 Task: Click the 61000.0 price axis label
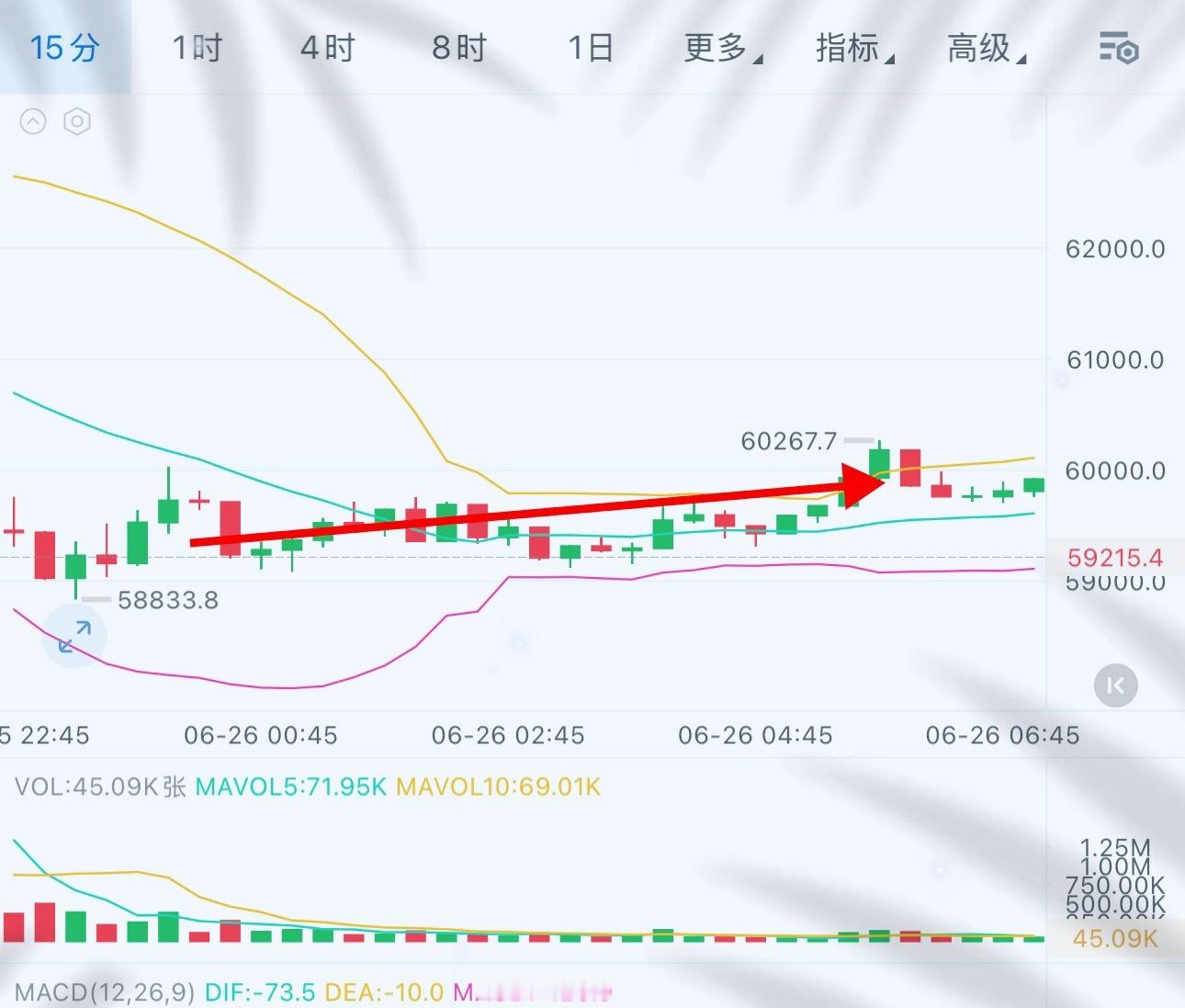[1115, 359]
